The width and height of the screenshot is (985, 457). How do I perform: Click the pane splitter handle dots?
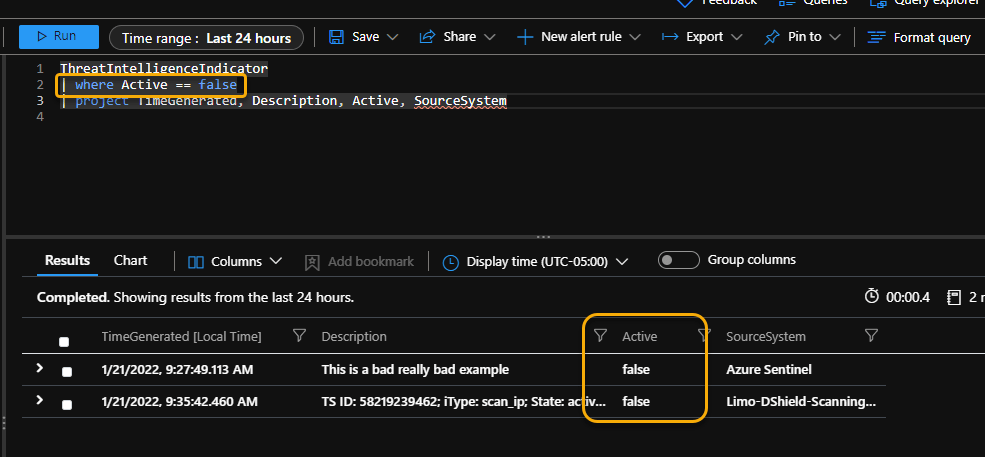tap(544, 237)
